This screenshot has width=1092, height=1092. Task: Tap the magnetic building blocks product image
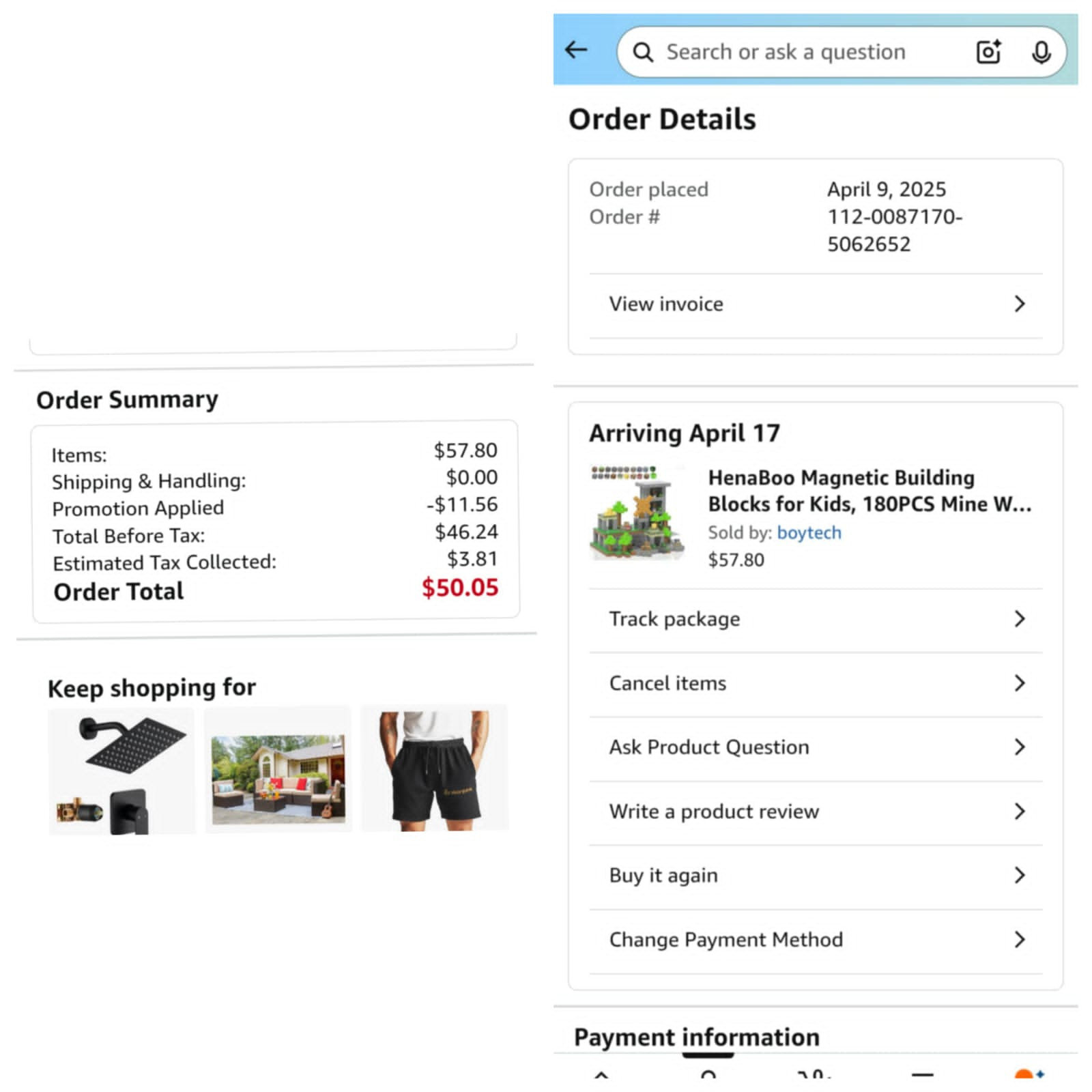coord(636,513)
